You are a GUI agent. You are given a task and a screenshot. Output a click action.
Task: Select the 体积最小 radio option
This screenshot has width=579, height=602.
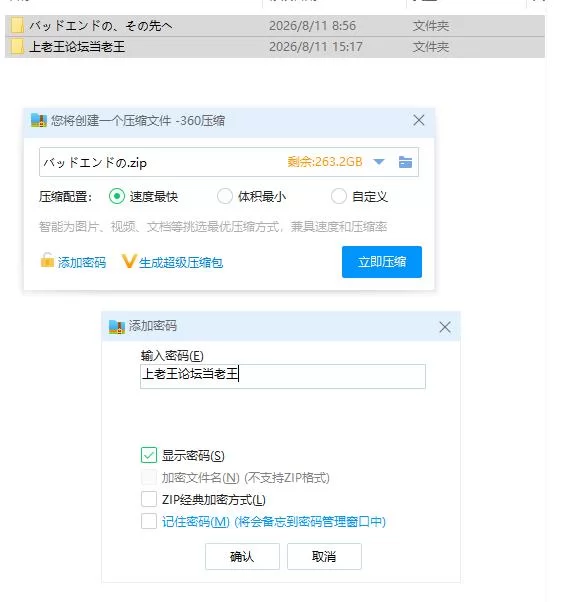click(225, 196)
